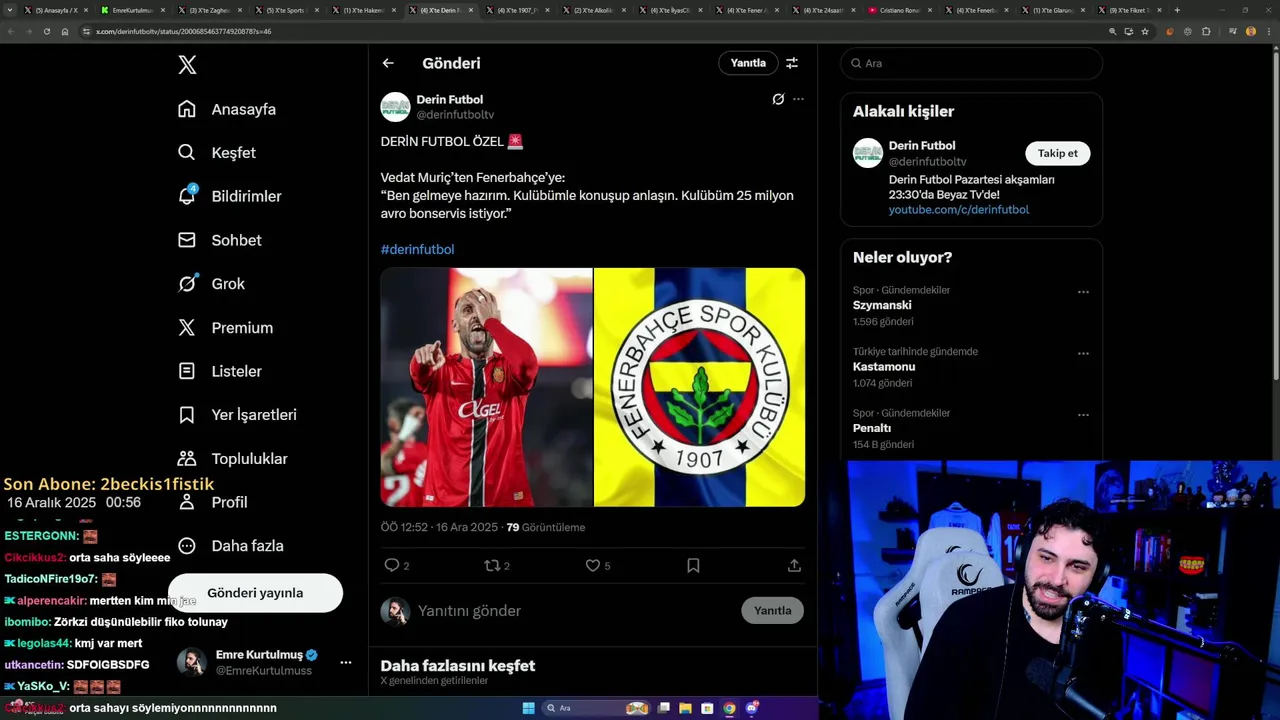Open Discord from taskbar
This screenshot has height=720, width=1280.
[752, 708]
